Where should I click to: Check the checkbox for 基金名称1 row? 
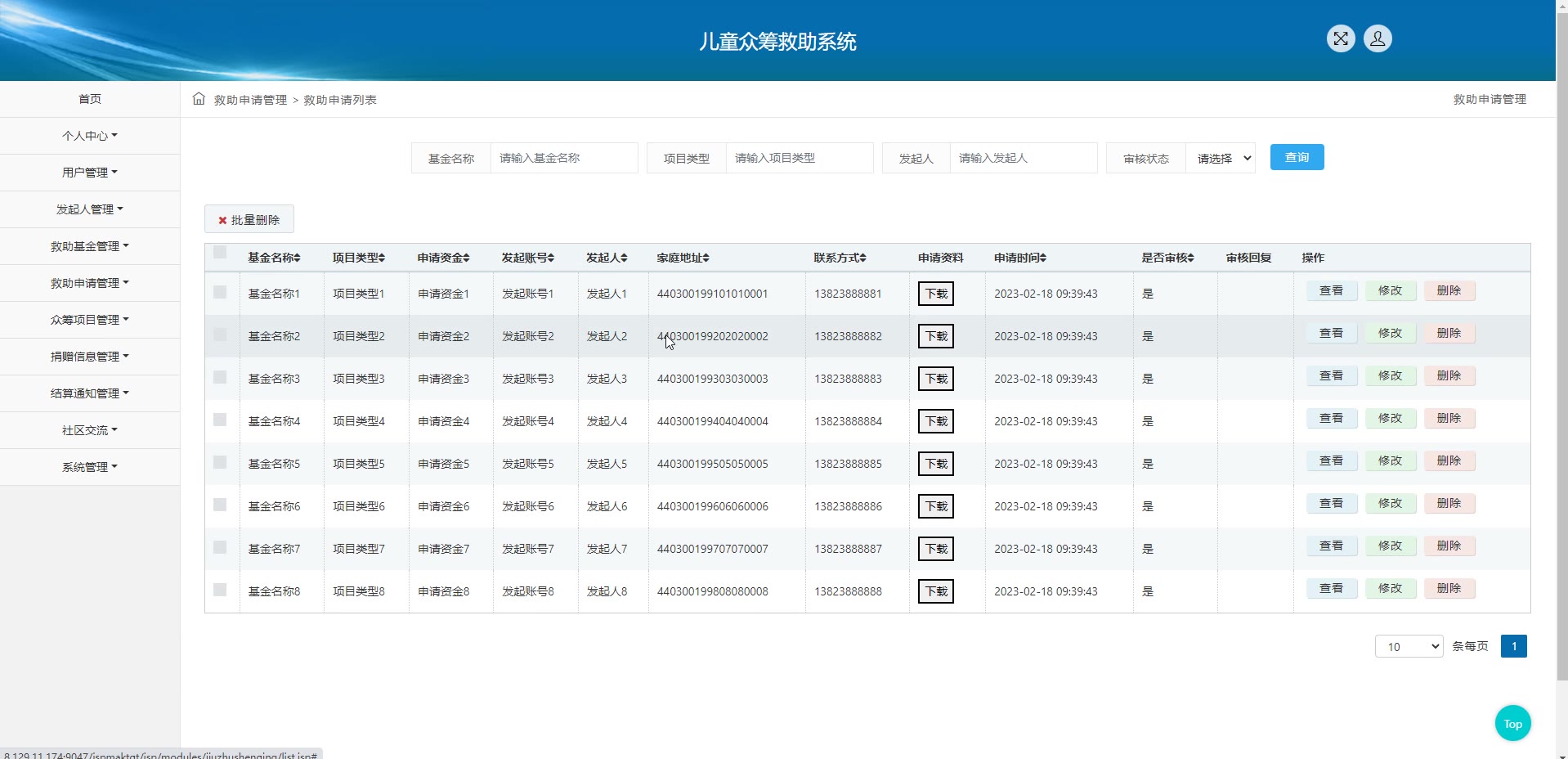[x=220, y=292]
